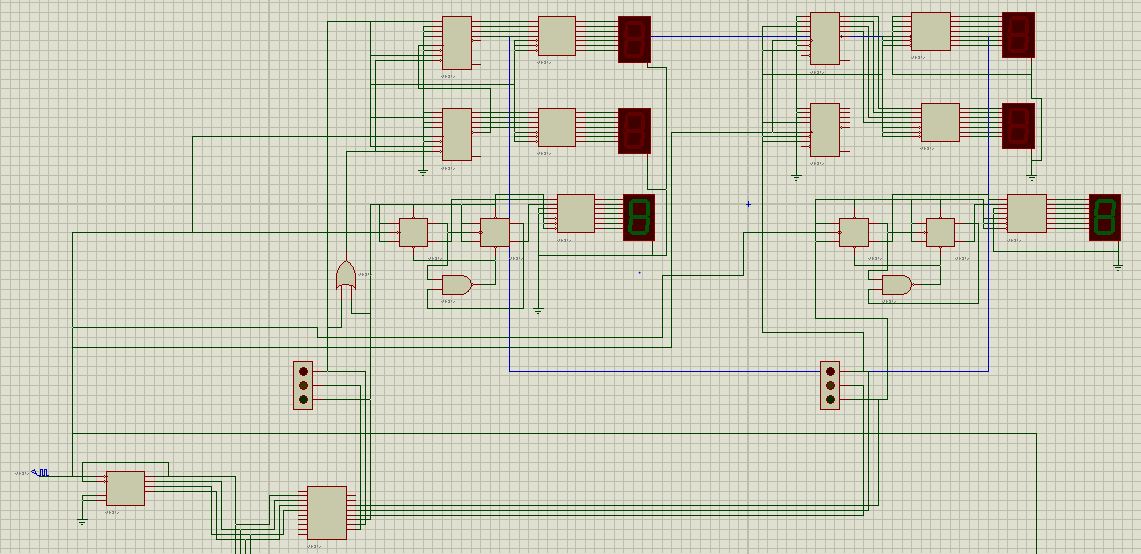
Task: Select second flip-flop in right circuit
Action: (x=940, y=232)
